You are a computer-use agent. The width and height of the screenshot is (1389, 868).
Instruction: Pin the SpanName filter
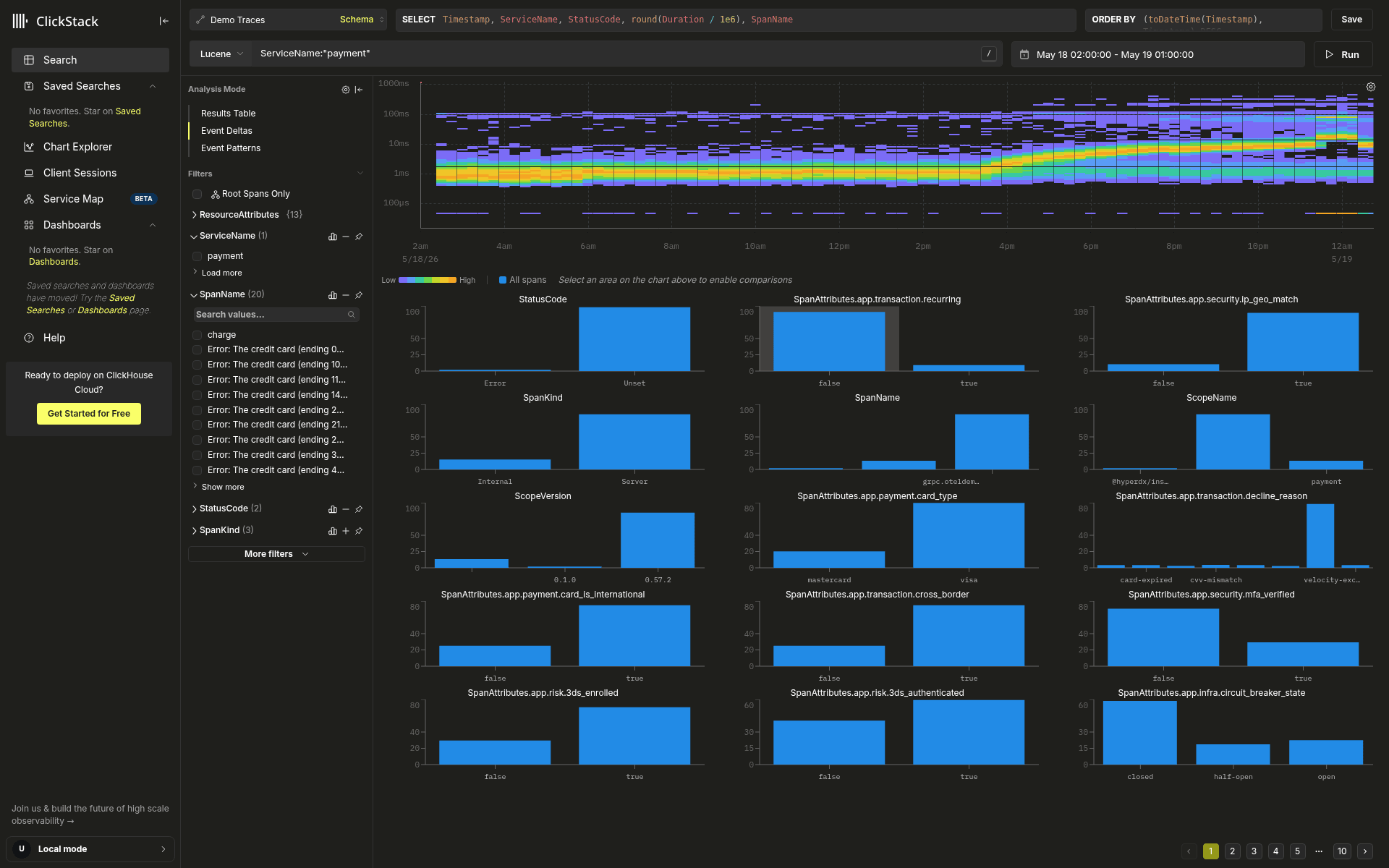tap(359, 295)
